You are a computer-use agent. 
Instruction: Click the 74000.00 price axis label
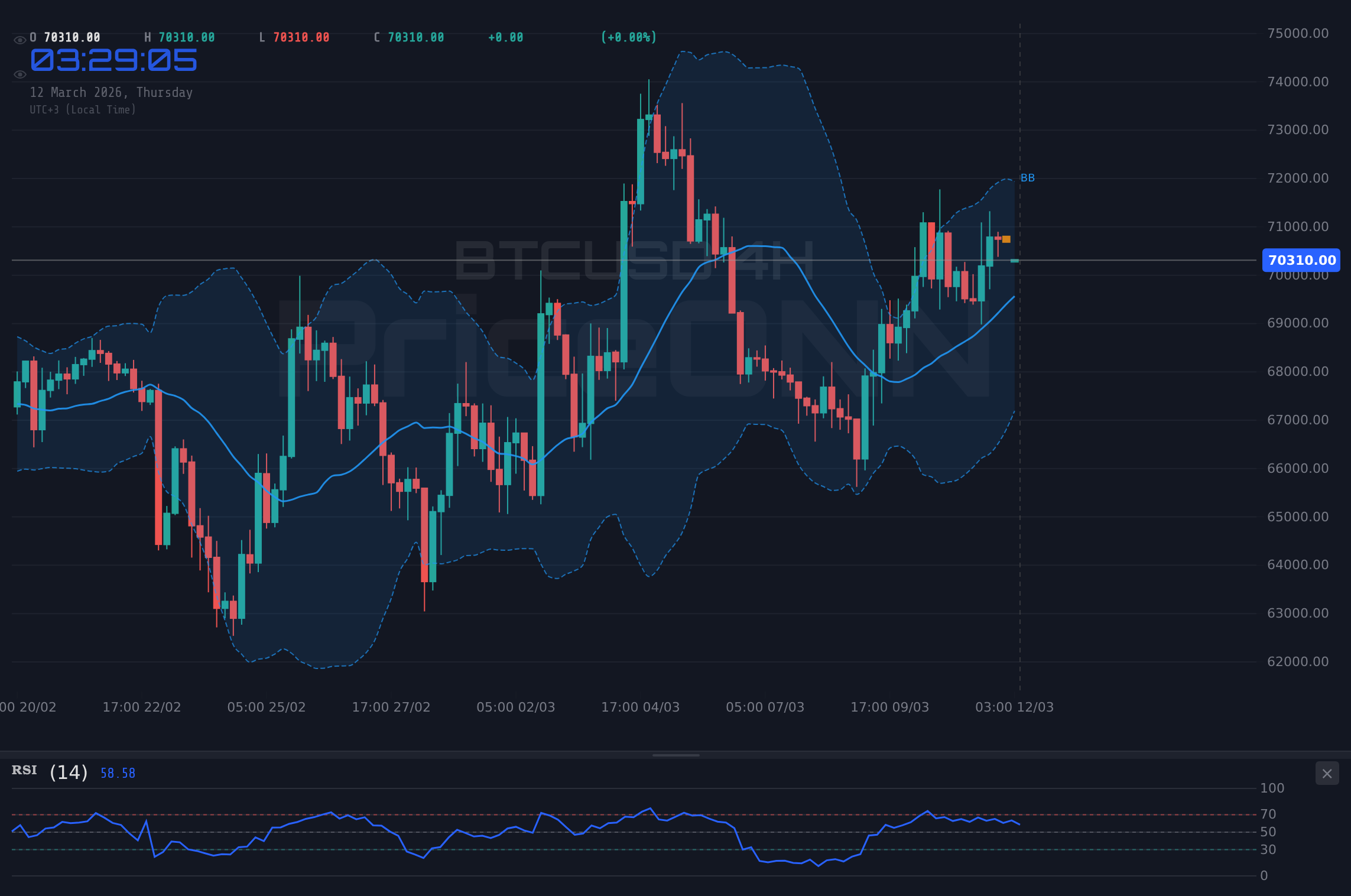(x=1298, y=82)
